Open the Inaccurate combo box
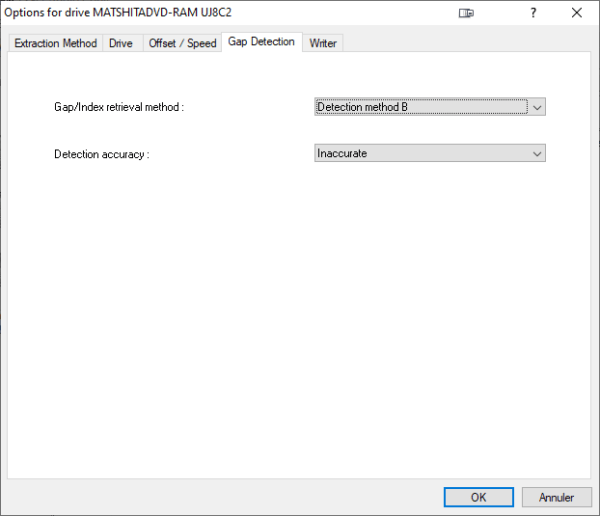The width and height of the screenshot is (600, 516). tap(430, 153)
